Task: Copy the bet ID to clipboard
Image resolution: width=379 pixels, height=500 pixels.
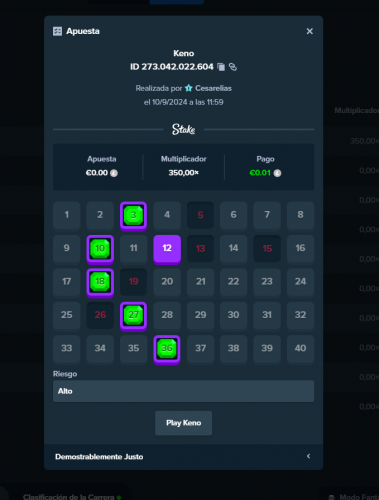Action: pos(221,67)
